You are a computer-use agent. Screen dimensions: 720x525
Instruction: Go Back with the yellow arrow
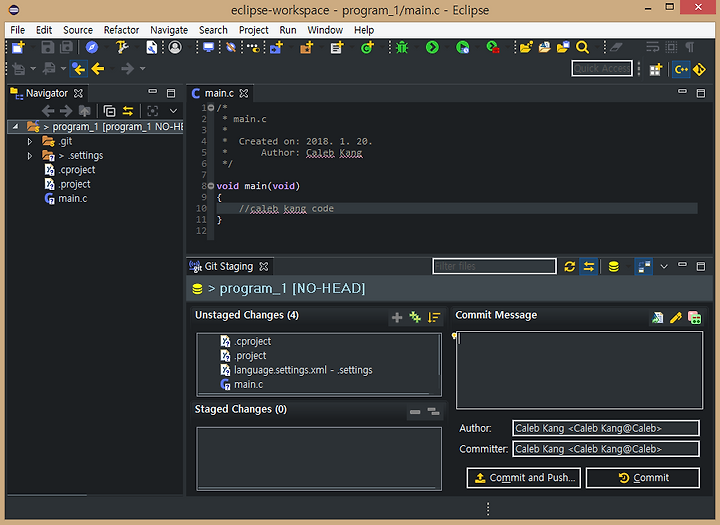[x=98, y=69]
